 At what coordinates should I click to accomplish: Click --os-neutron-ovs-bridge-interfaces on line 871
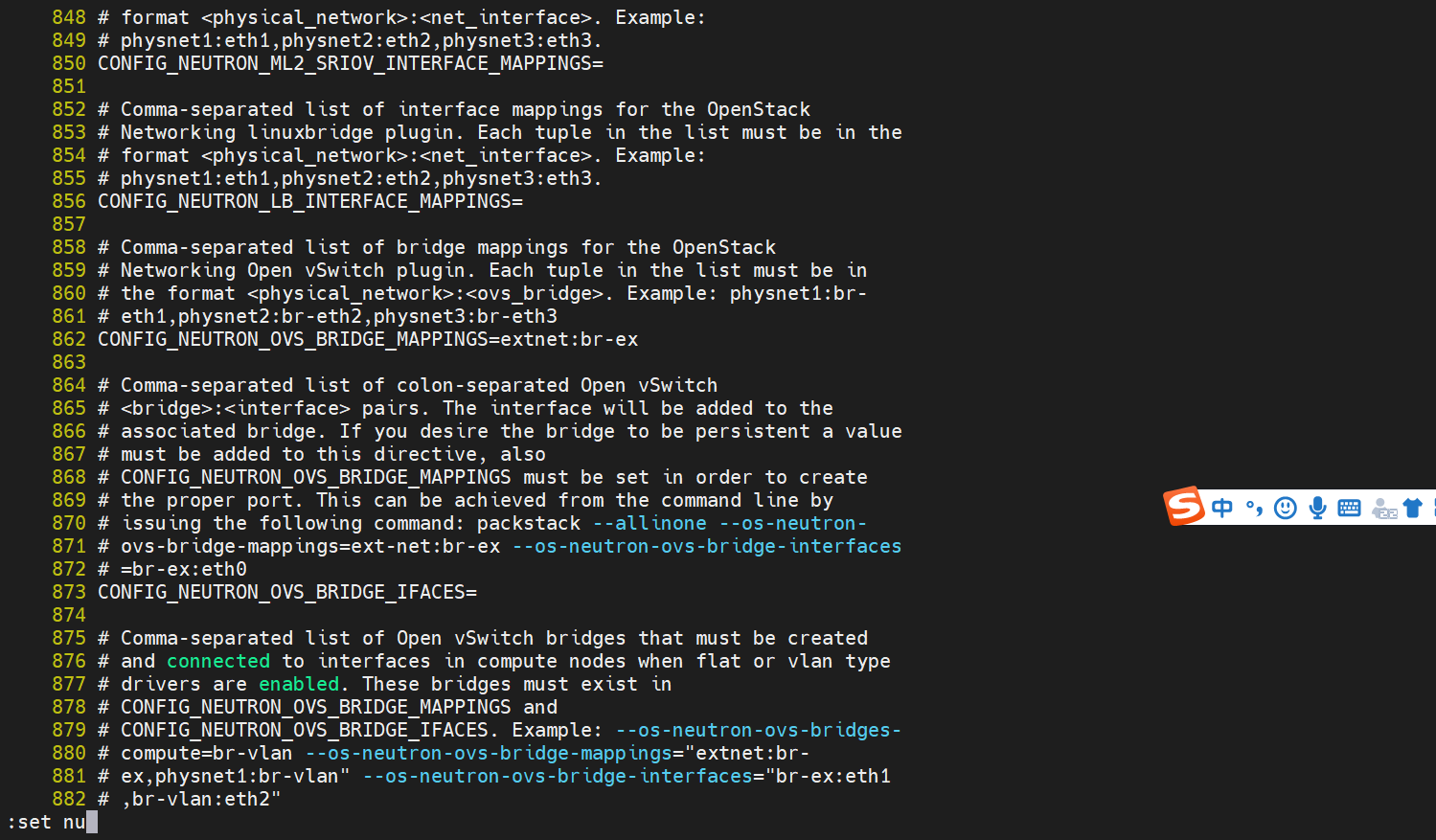point(707,546)
